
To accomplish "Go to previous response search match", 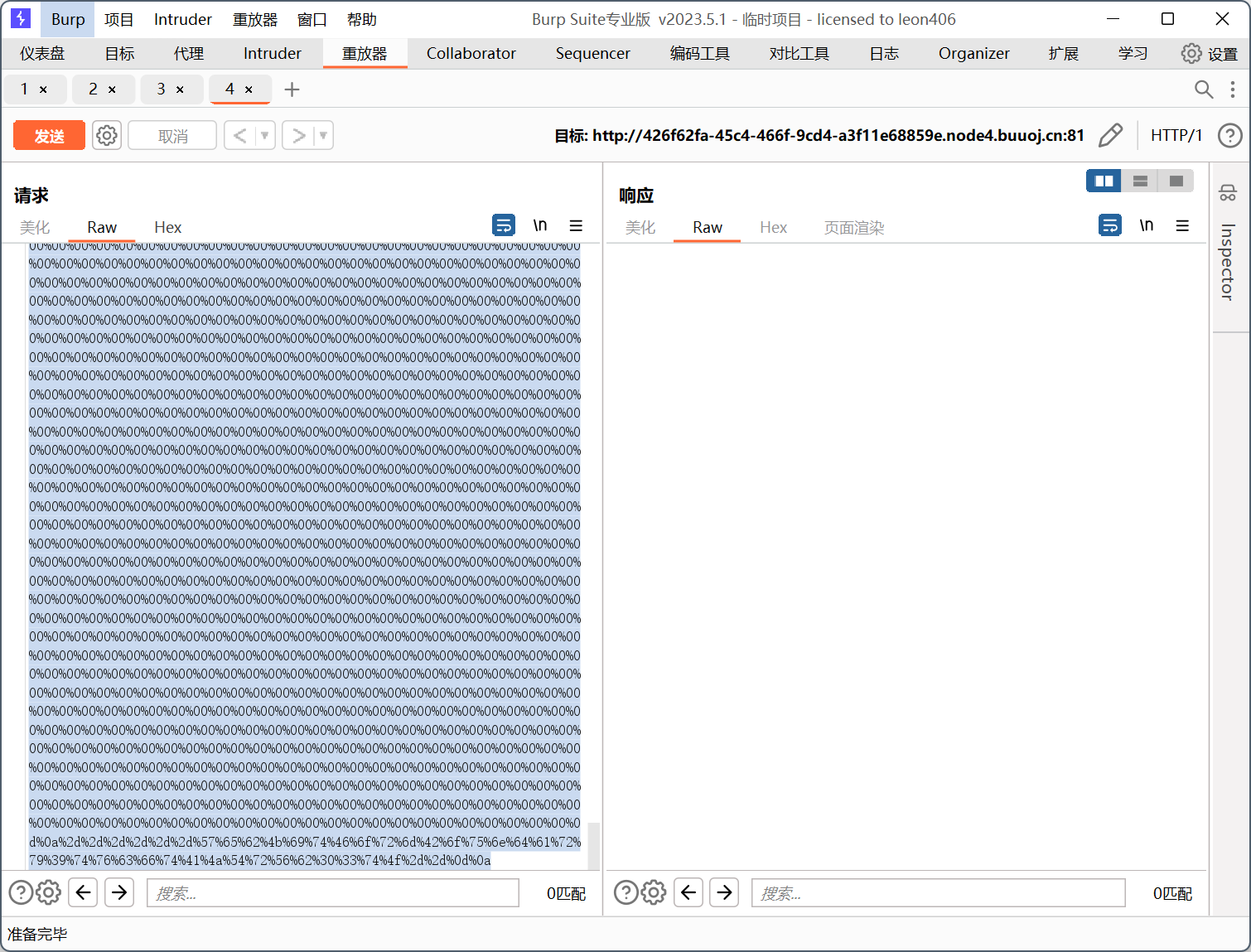I will (688, 892).
